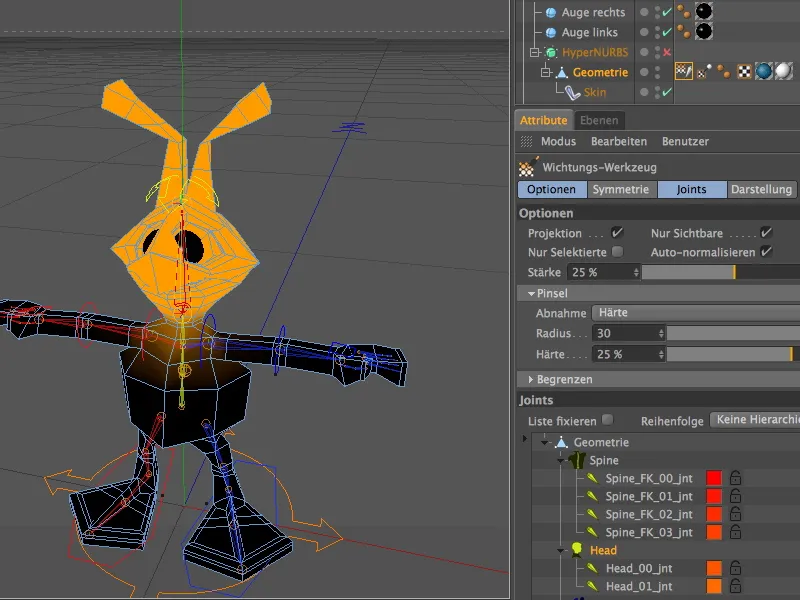The height and width of the screenshot is (600, 800).
Task: Toggle lock icon for Spine_FK_00_jnt
Action: tap(735, 478)
